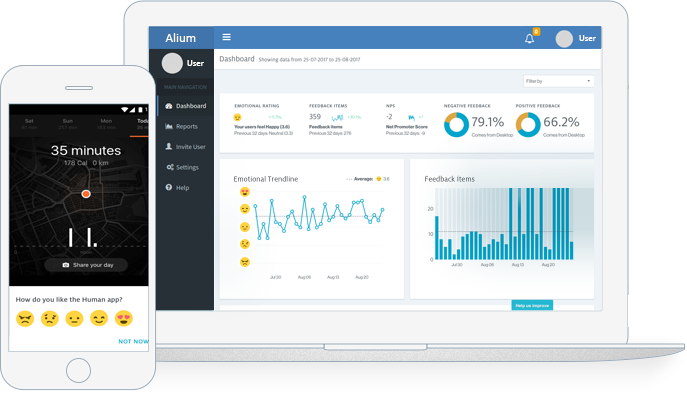Image resolution: width=687 pixels, height=404 pixels.
Task: Click the angry emoji on trendline axis
Action: tap(245, 262)
